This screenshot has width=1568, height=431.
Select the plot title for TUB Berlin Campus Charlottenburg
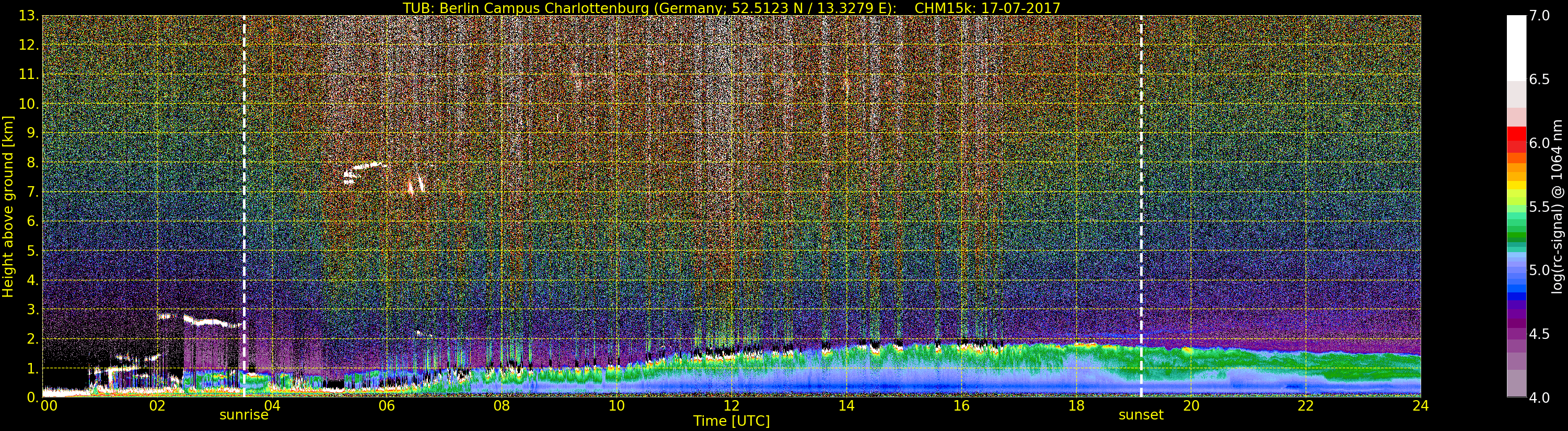[731, 8]
